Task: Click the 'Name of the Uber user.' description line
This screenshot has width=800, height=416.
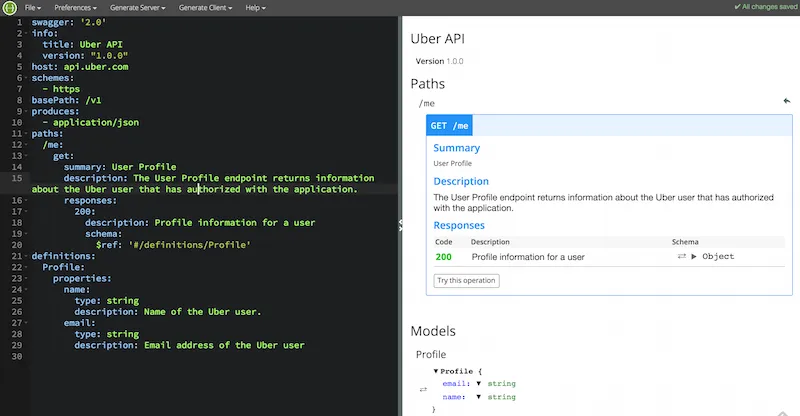Action: tap(168, 311)
